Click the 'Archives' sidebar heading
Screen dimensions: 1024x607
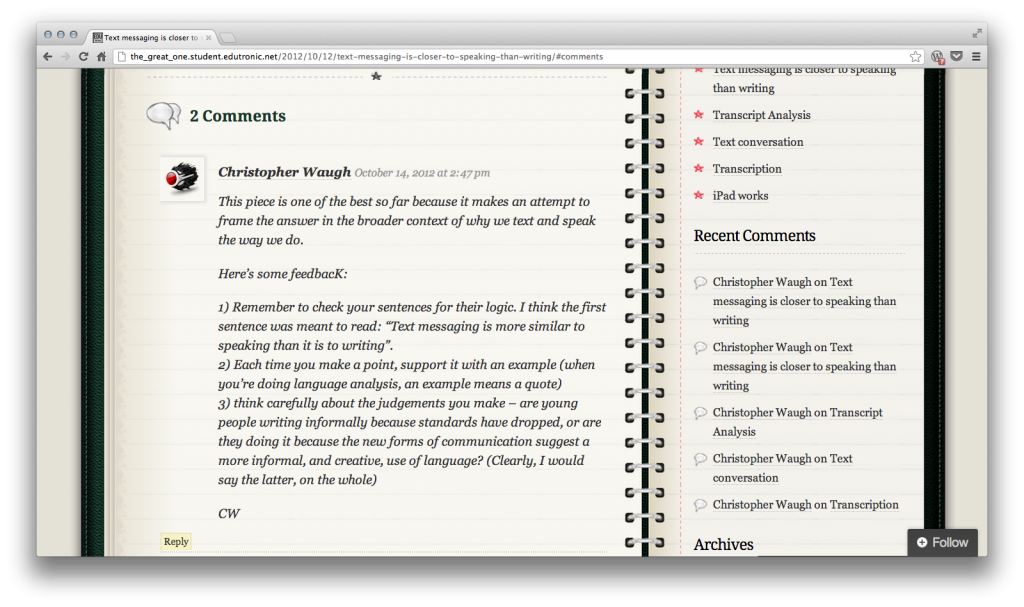tap(723, 544)
